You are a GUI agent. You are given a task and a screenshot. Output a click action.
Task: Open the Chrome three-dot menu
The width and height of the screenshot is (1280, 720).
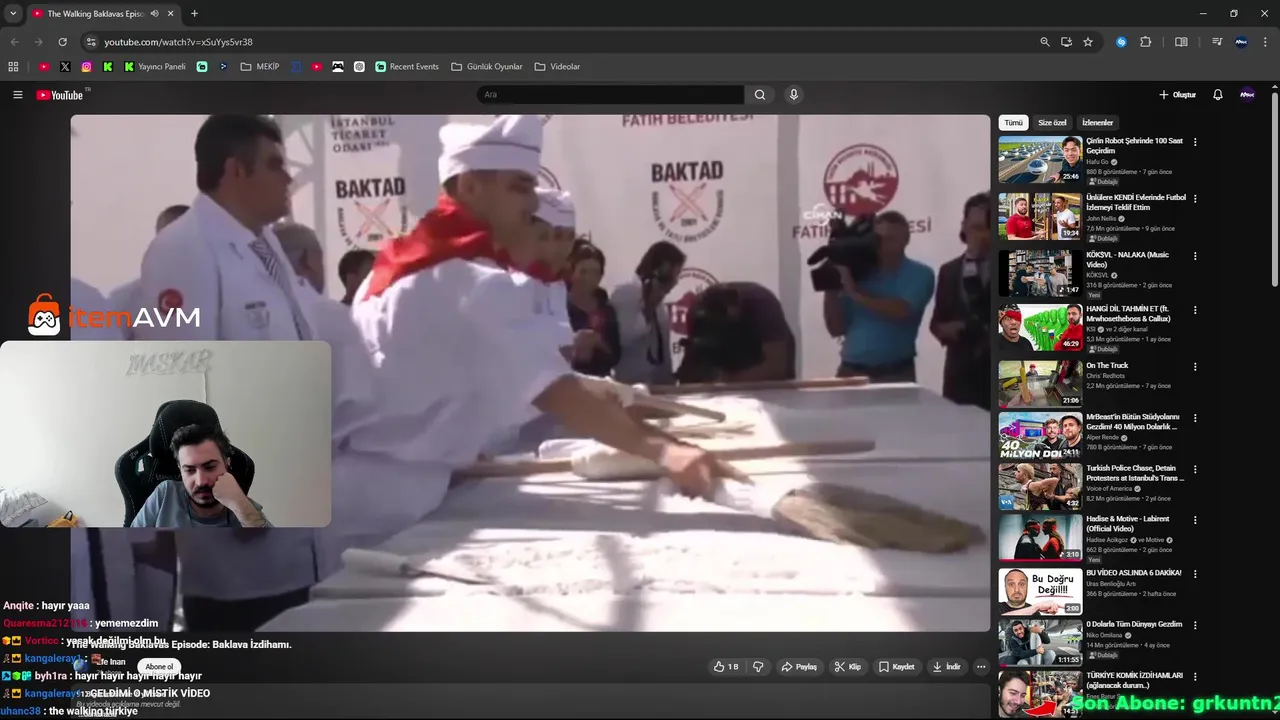[1265, 42]
